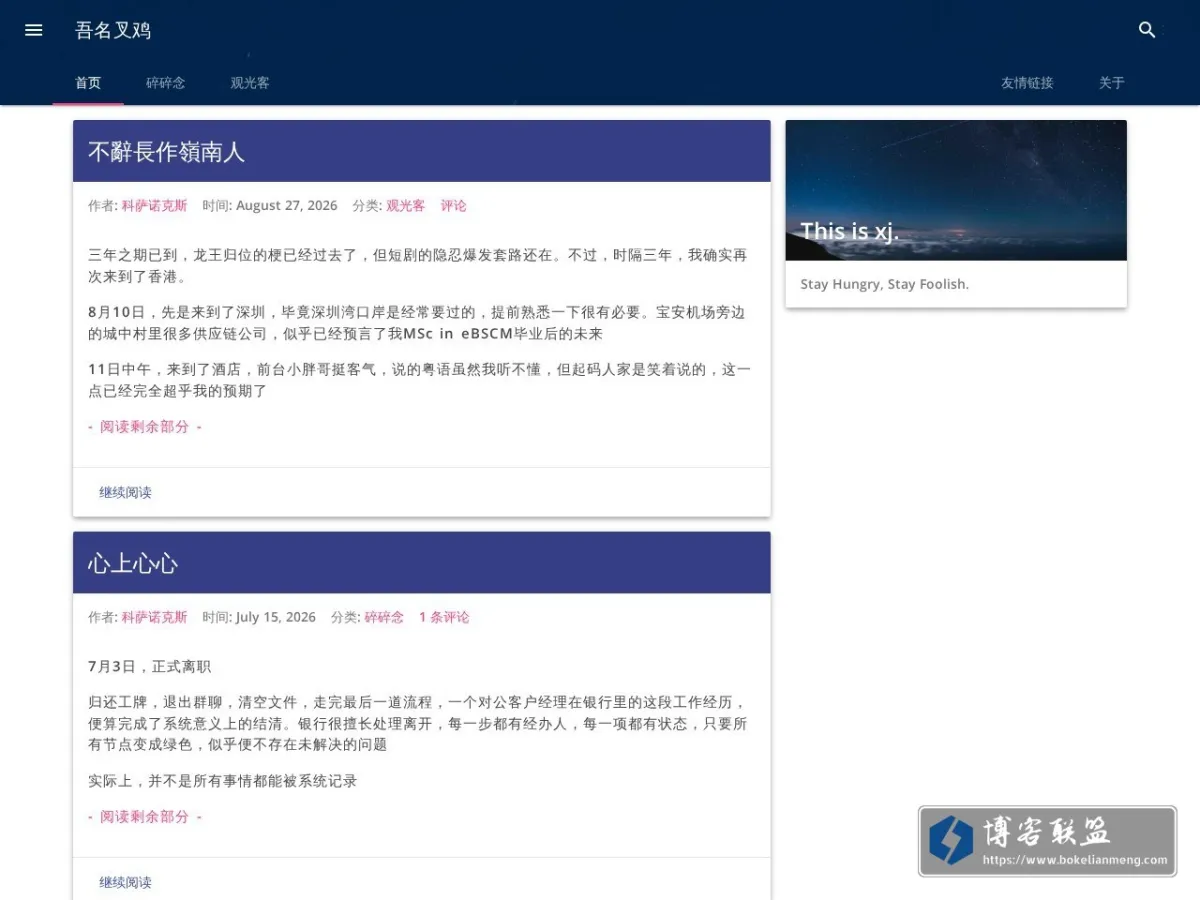Click author 科萨诺克斯 in 心上心心 post
Screen dimensions: 1200x900
click(154, 618)
